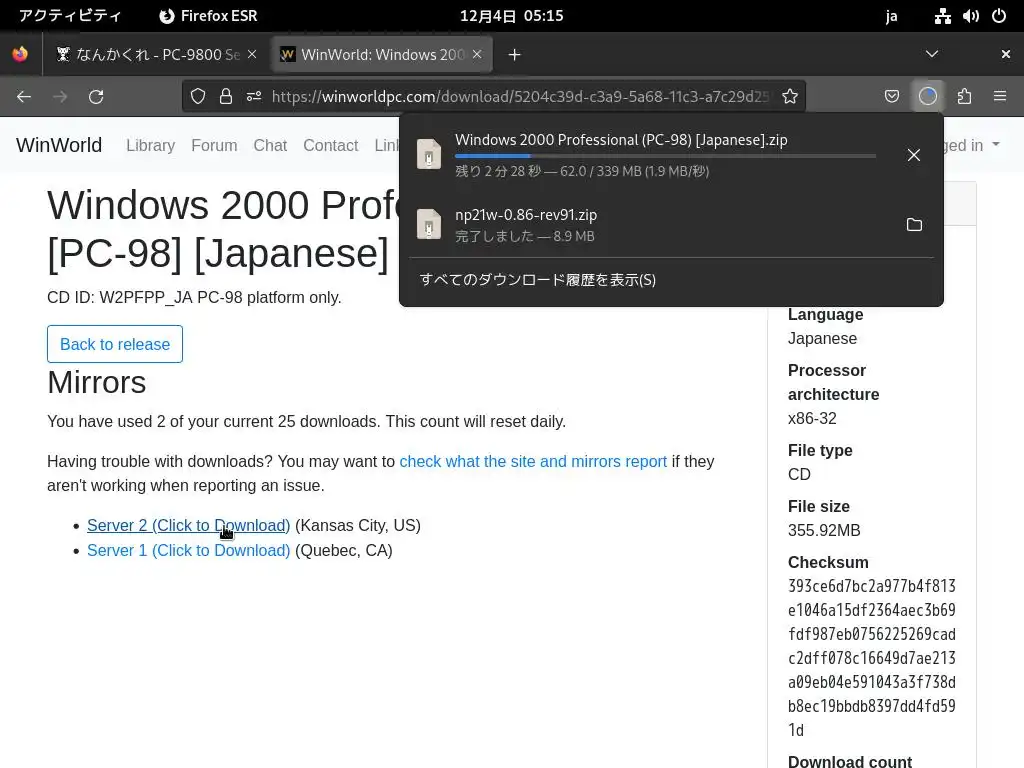The image size is (1024, 768).
Task: Open the extensions puzzle icon
Action: pyautogui.click(x=964, y=97)
